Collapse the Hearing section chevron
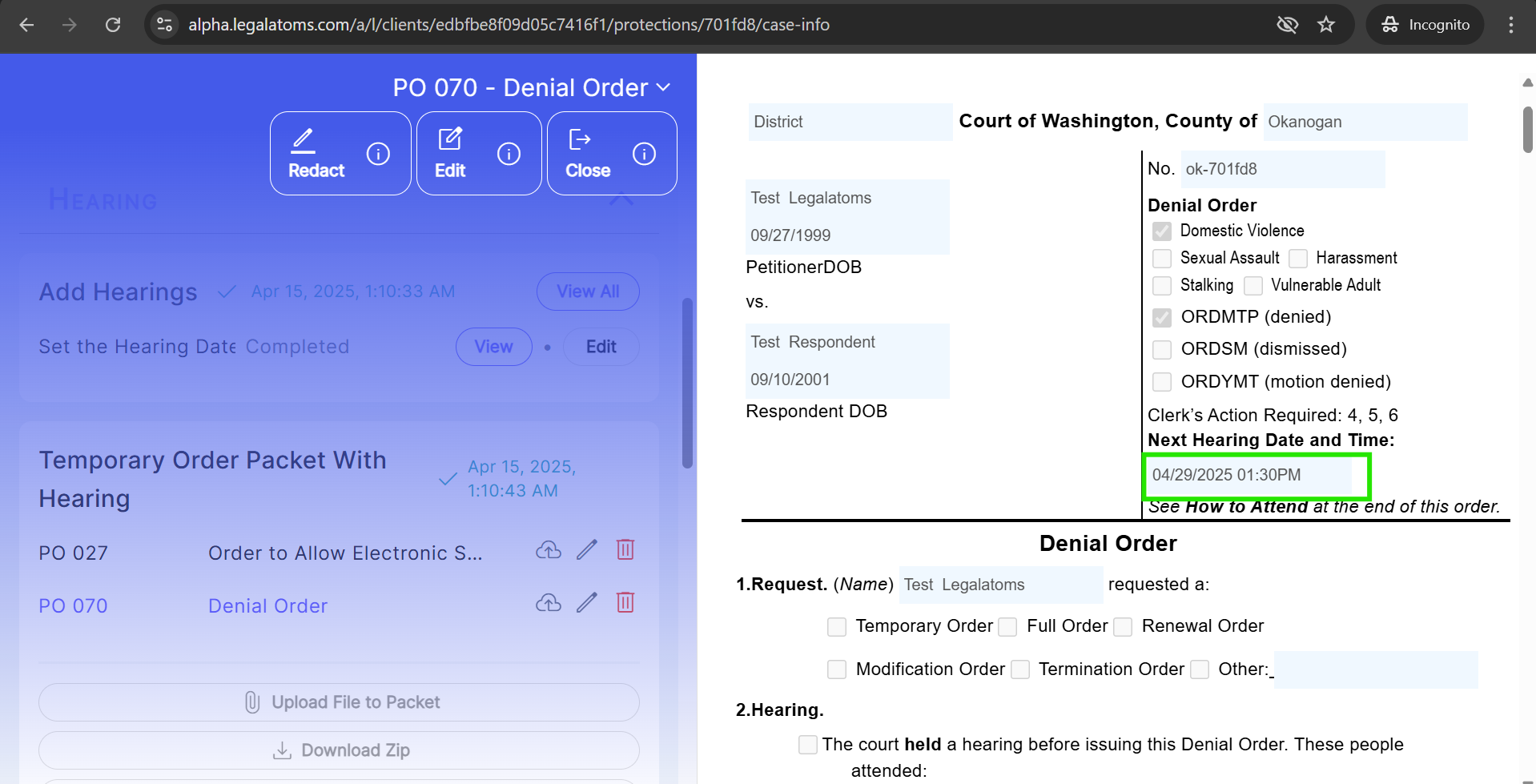1536x784 pixels. pos(621,199)
